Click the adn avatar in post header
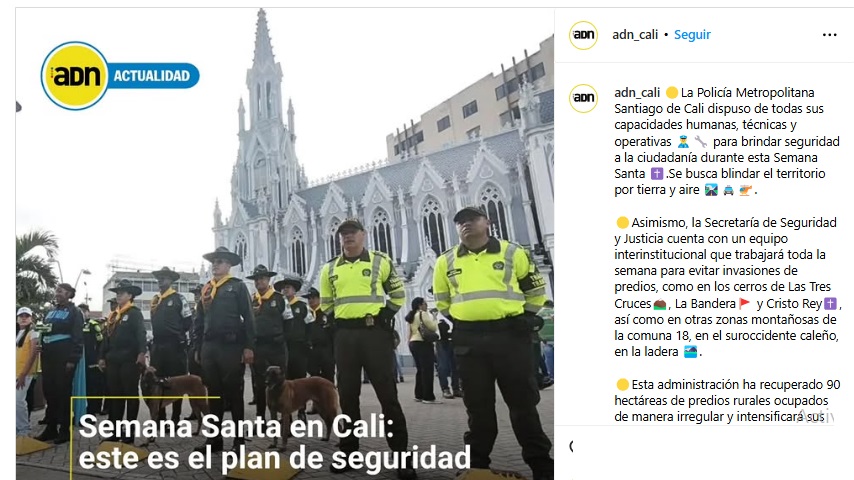Viewport: 854px width, 480px height. (x=583, y=35)
